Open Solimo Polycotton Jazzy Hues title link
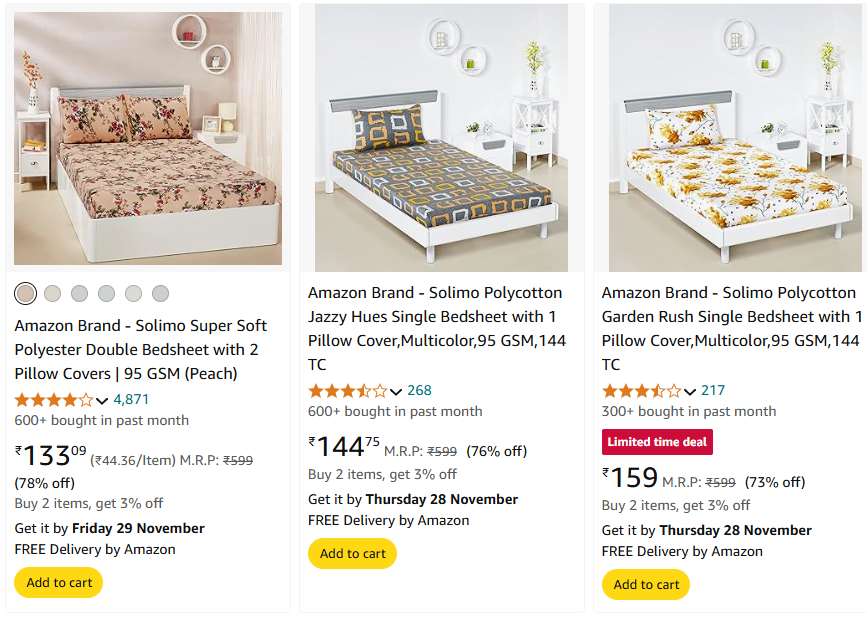 click(437, 328)
